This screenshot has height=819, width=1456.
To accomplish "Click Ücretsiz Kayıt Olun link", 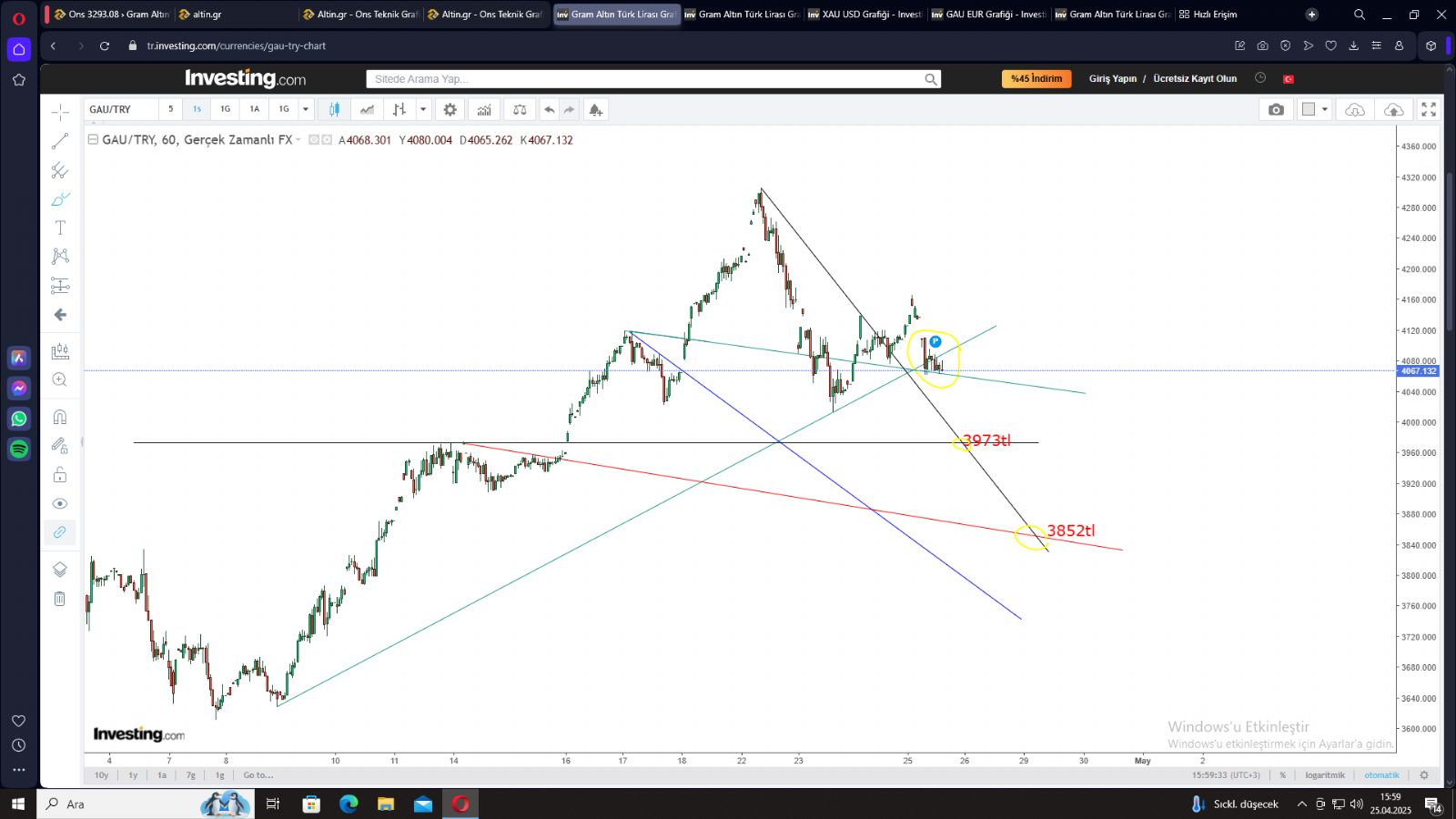I will (1195, 79).
